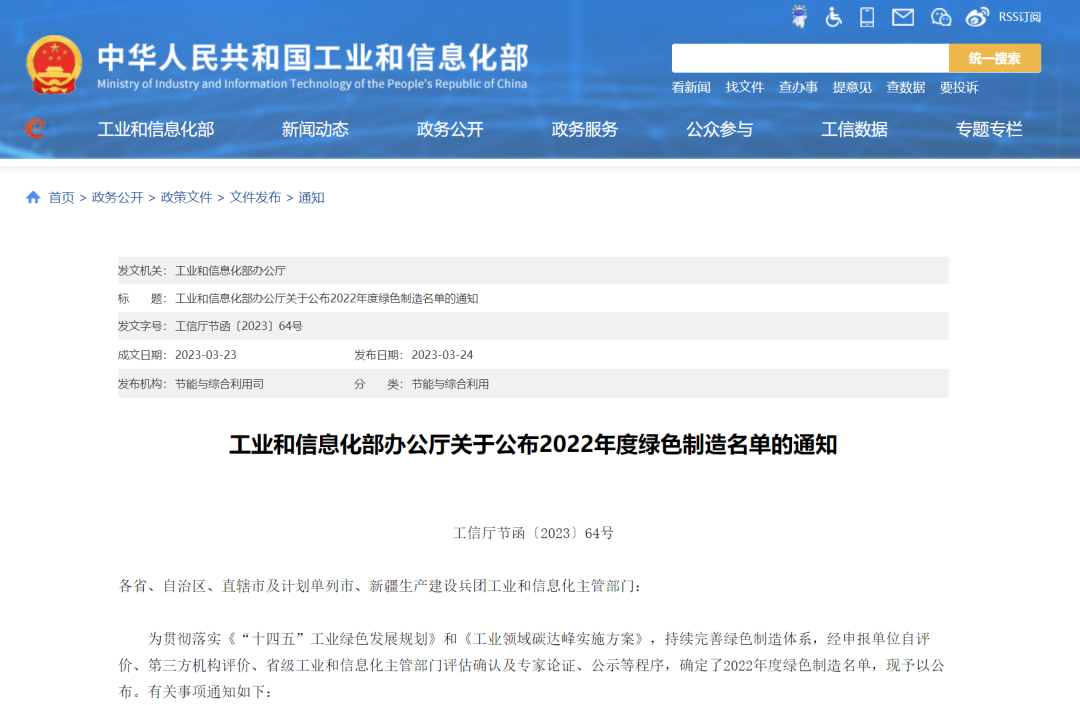Open the 新闻动态 navigation menu
The image size is (1080, 705).
point(315,129)
